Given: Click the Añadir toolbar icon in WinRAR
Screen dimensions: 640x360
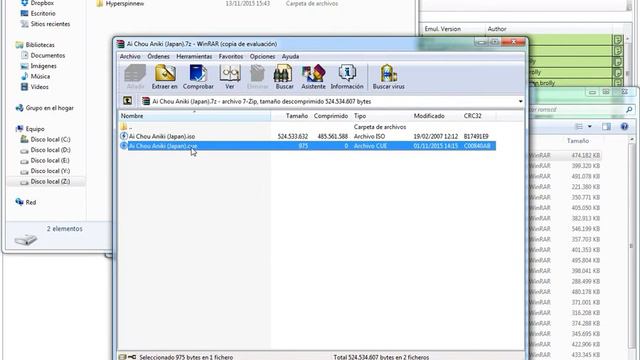Looking at the screenshot, I should point(135,77).
